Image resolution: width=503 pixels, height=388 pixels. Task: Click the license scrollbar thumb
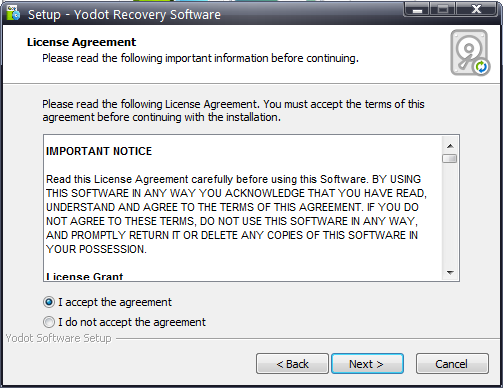tap(450, 158)
